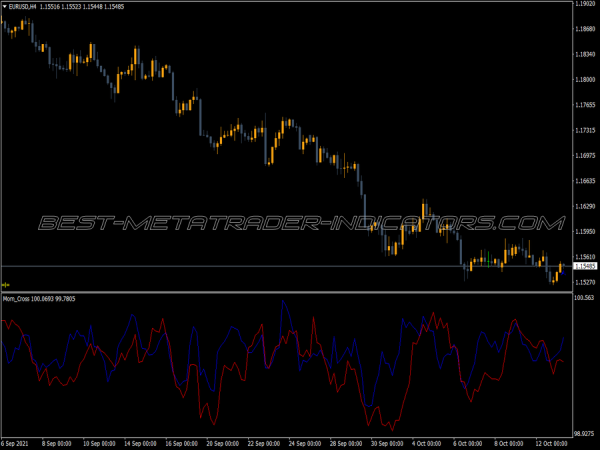Click the current price label 1.15485

585,266
